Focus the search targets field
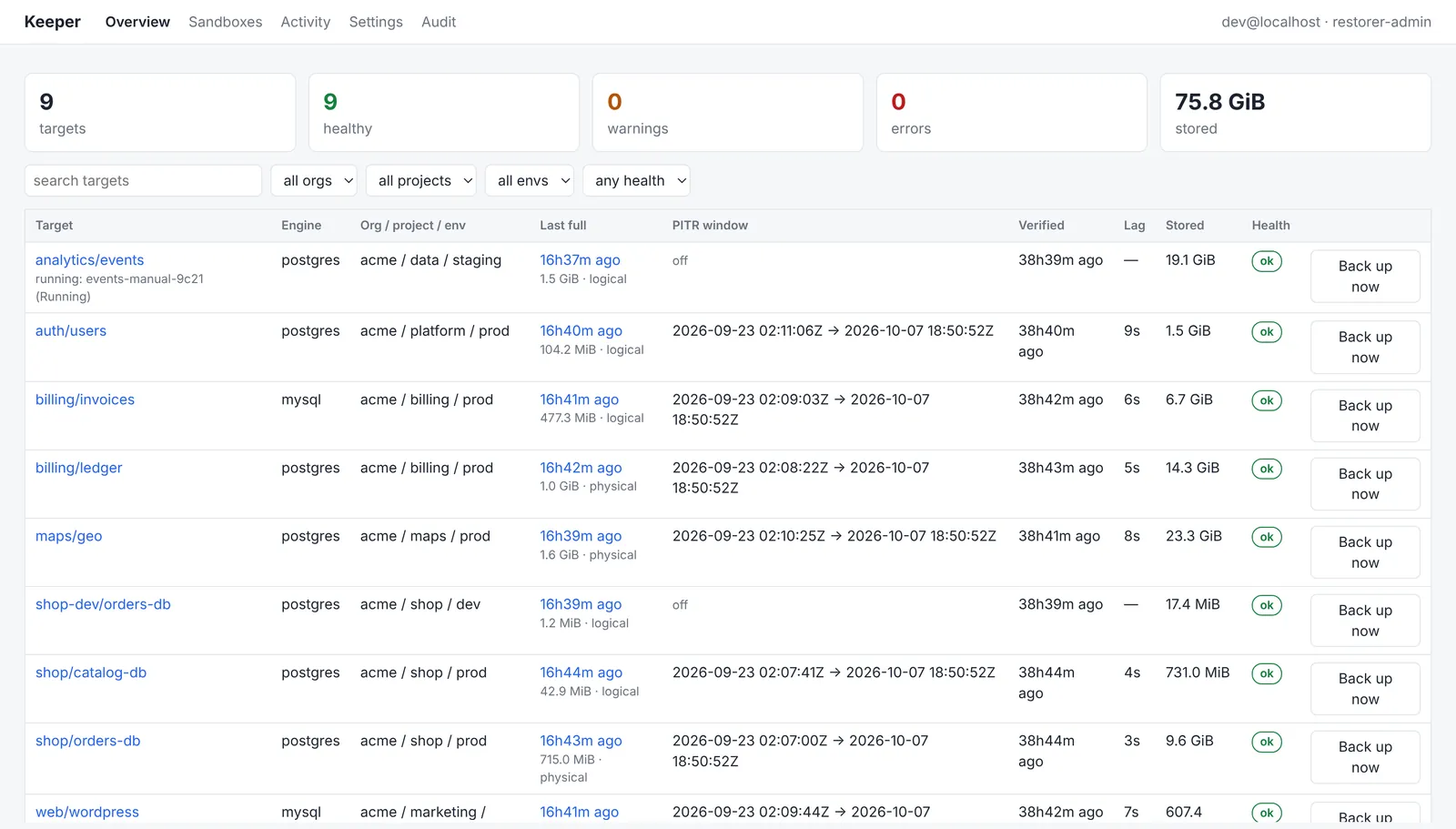The height and width of the screenshot is (829, 1456). (x=143, y=180)
